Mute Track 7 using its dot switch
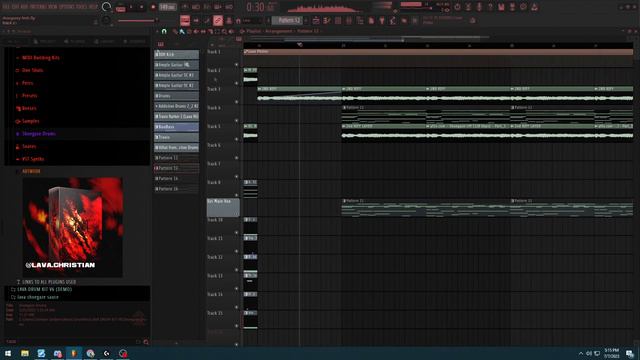Viewport: 640px width, 360px height. pyautogui.click(x=236, y=177)
